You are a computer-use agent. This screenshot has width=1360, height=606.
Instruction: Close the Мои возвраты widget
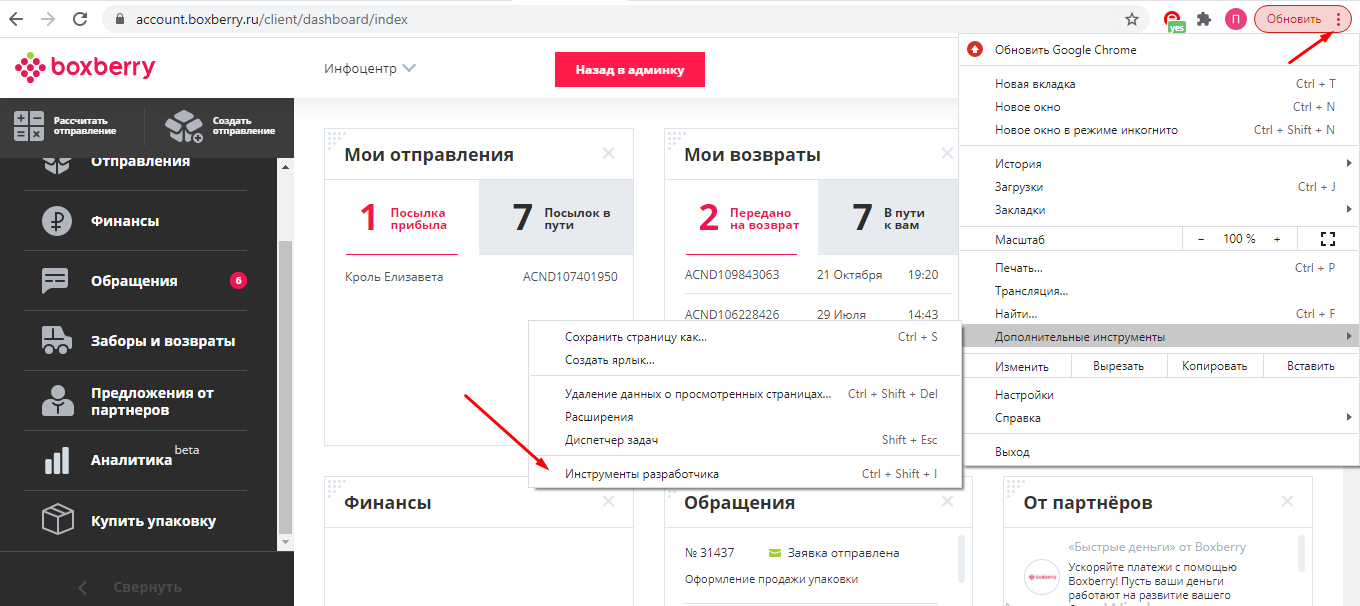point(947,154)
